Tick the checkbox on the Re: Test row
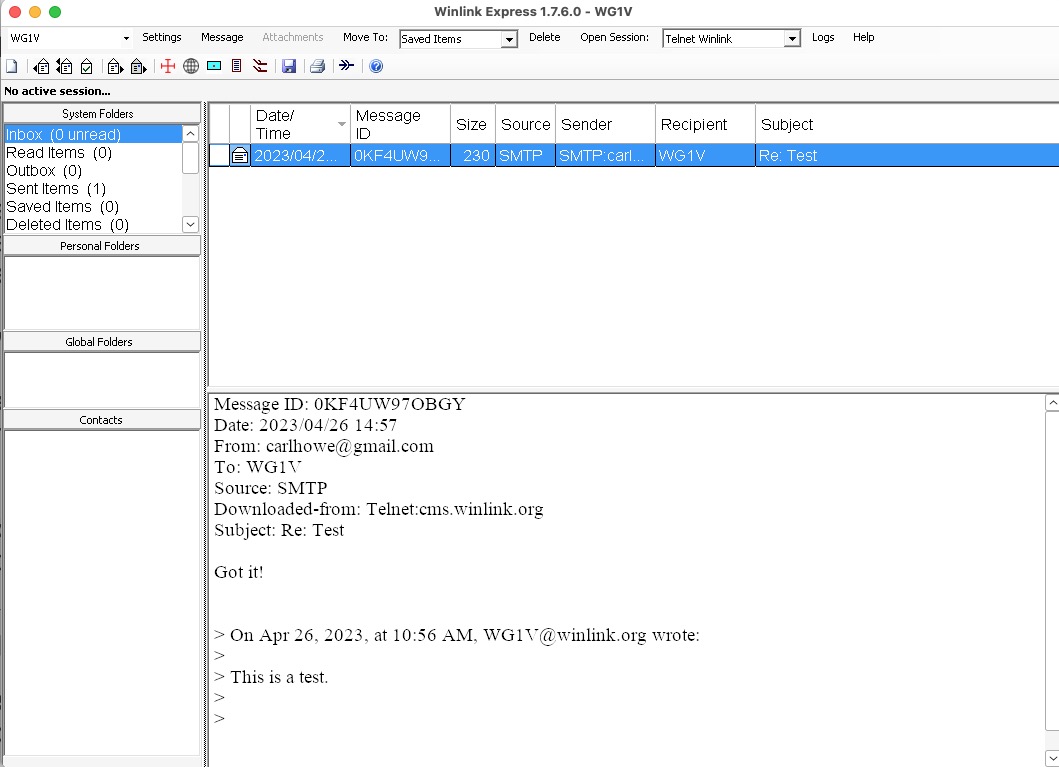 pyautogui.click(x=219, y=156)
